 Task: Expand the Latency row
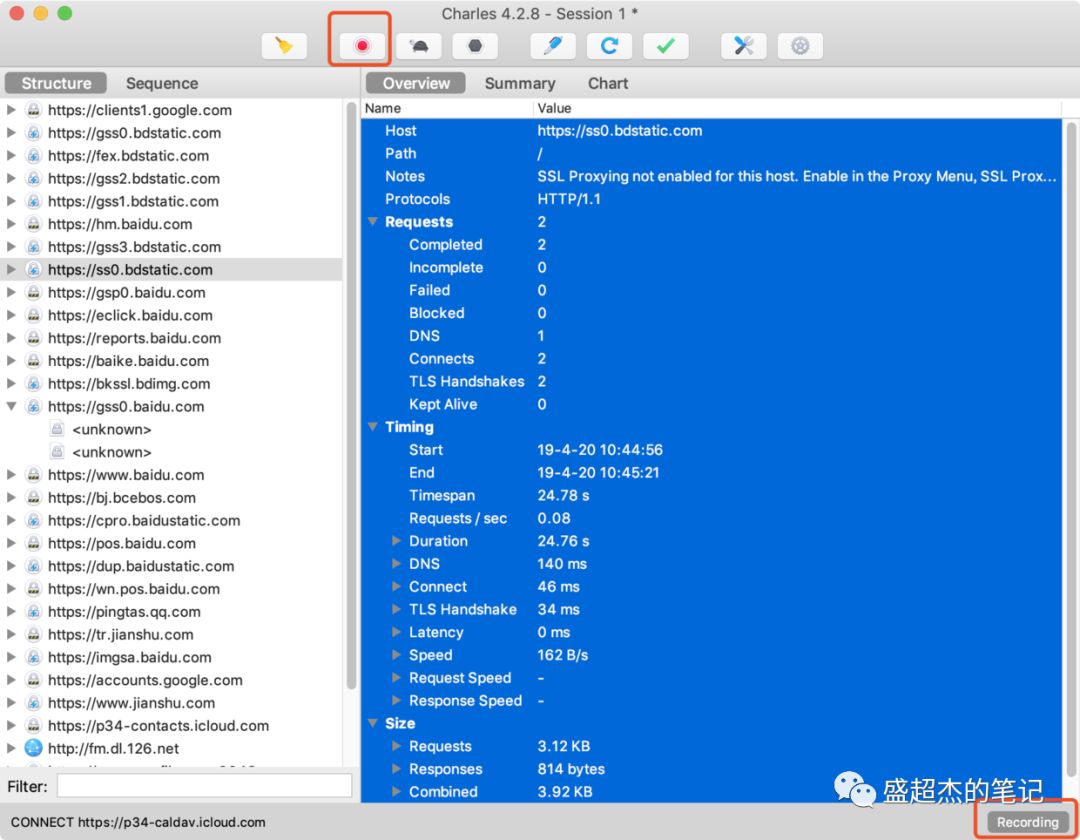[396, 631]
